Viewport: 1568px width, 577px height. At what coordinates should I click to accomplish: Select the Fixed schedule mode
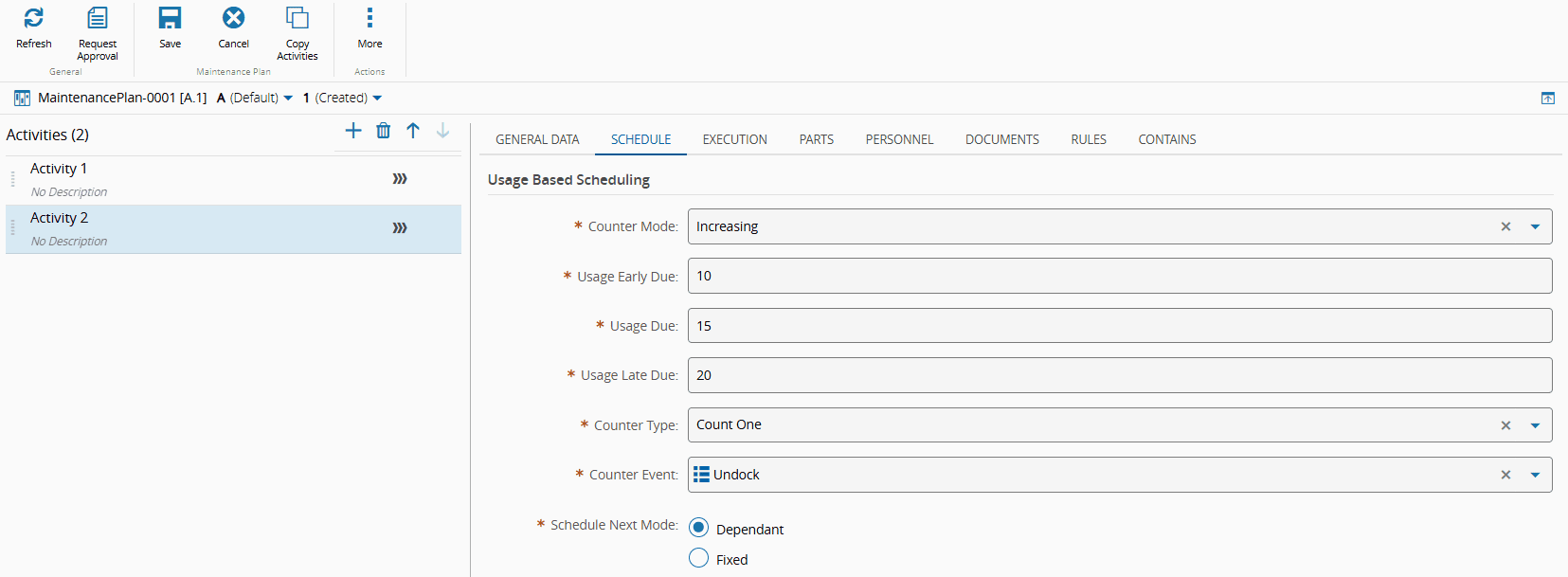pos(699,558)
